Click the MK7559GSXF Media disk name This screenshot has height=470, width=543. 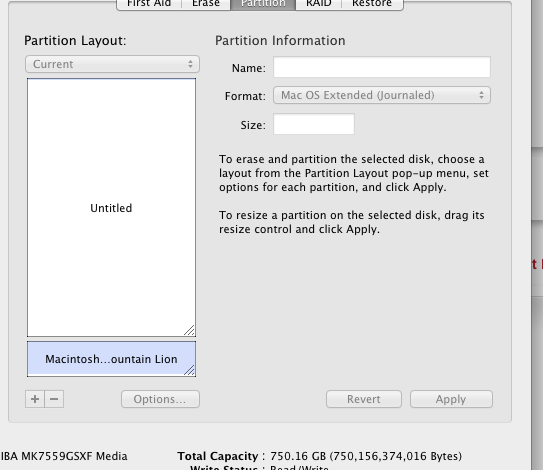pyautogui.click(x=64, y=456)
